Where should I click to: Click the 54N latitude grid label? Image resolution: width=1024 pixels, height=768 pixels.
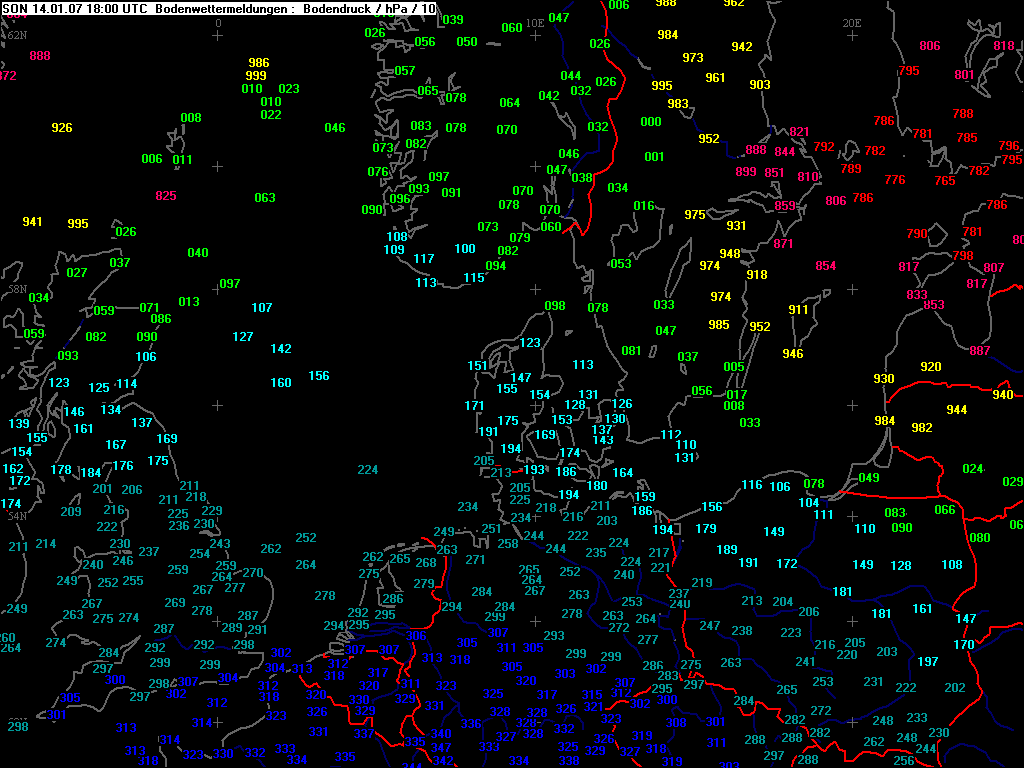click(17, 516)
